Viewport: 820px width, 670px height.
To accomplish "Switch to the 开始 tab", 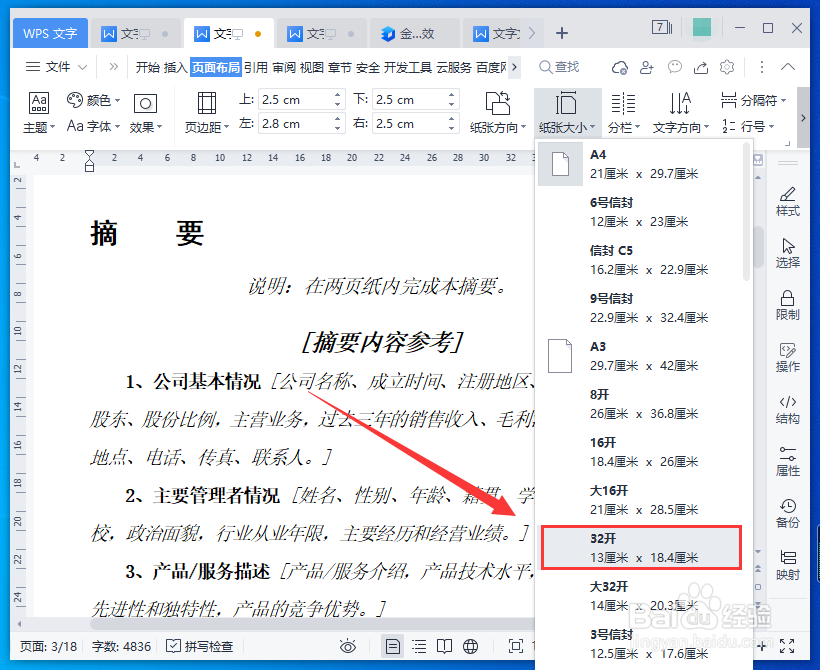I will pos(147,67).
